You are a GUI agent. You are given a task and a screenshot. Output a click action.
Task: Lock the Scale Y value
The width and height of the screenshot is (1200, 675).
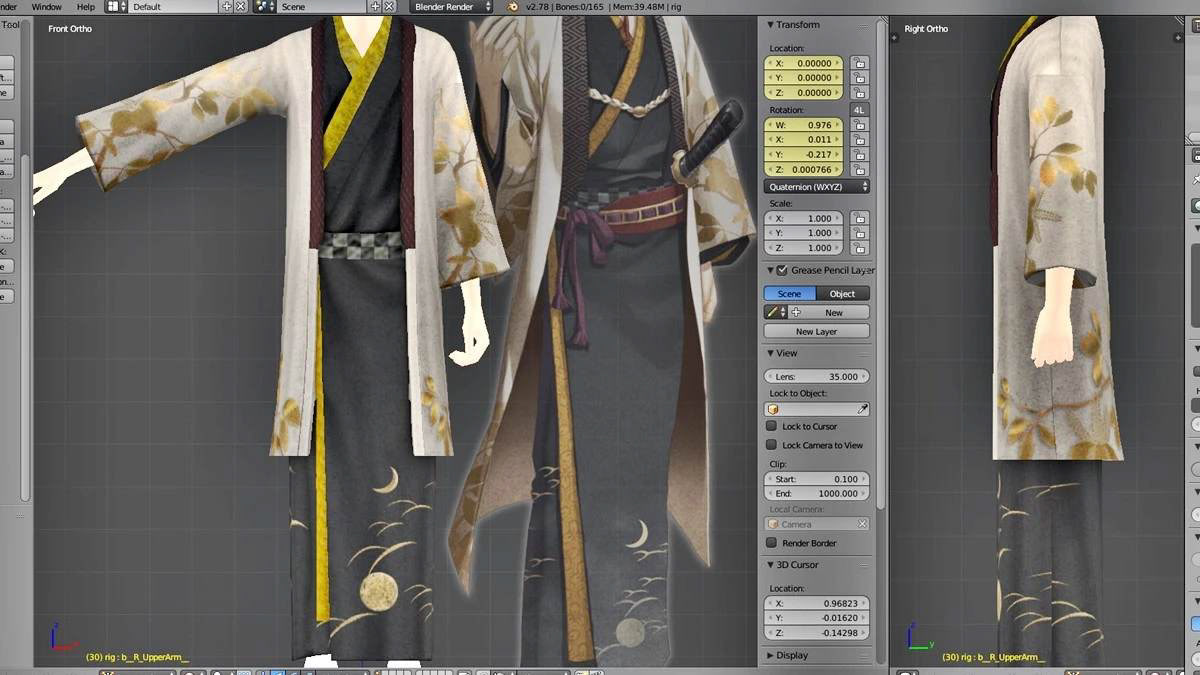(x=860, y=233)
